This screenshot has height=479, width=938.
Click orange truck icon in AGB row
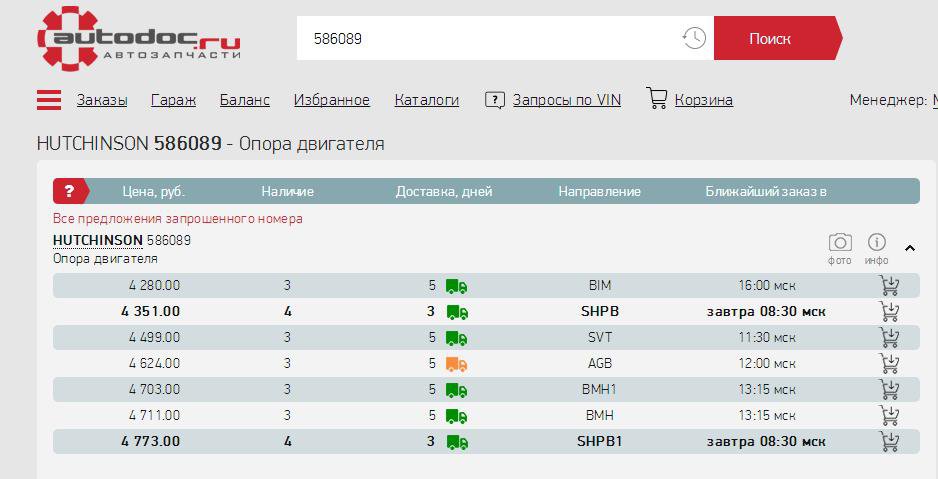tap(456, 364)
